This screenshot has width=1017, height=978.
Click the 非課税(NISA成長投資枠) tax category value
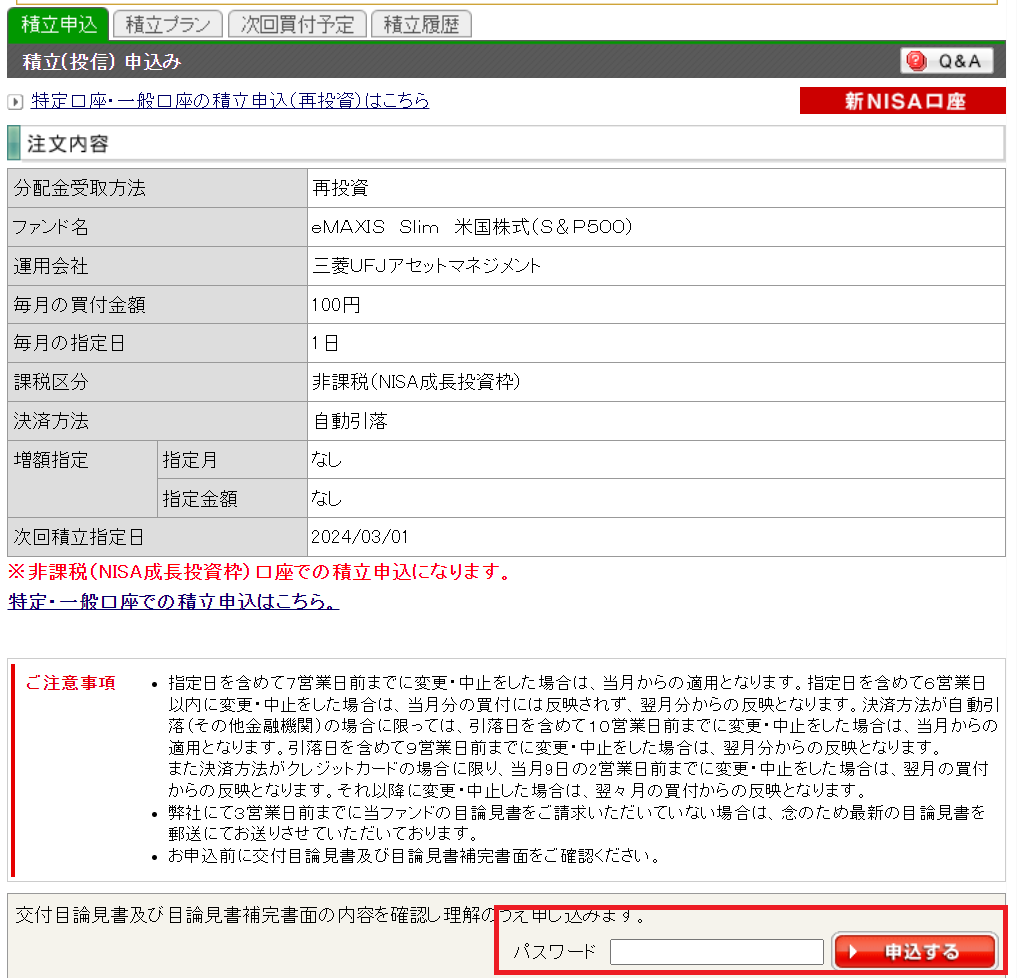tap(415, 382)
